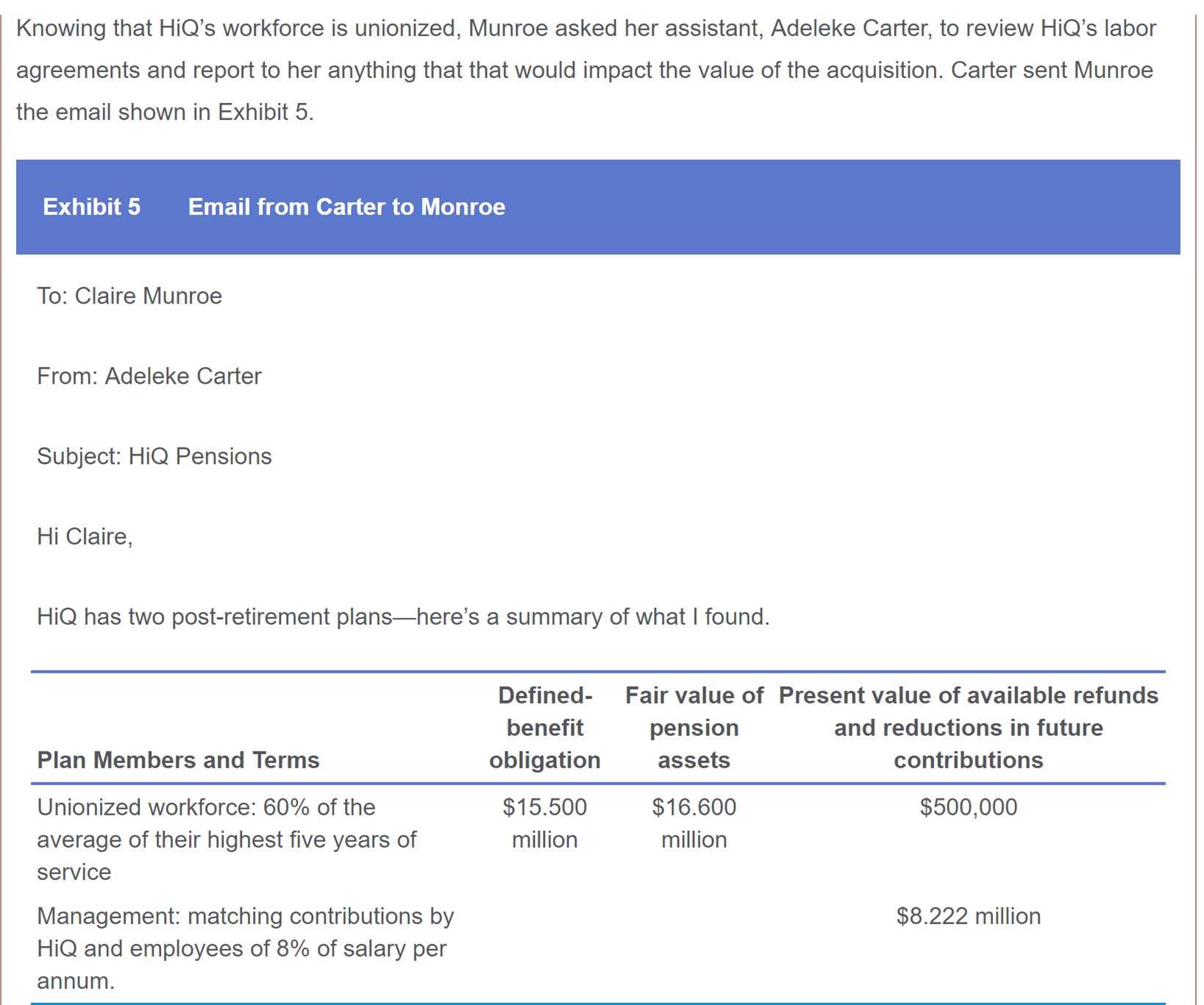Click the 'From: Adeleke Carter' line
1204x1005 pixels.
[x=149, y=376]
